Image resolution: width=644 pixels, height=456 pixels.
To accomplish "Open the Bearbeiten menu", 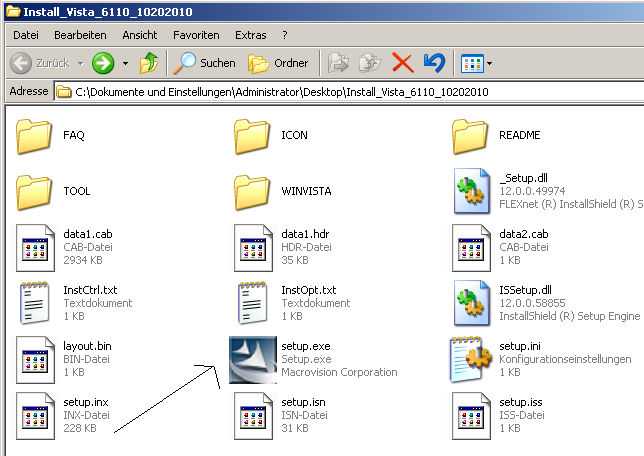I will tap(80, 35).
